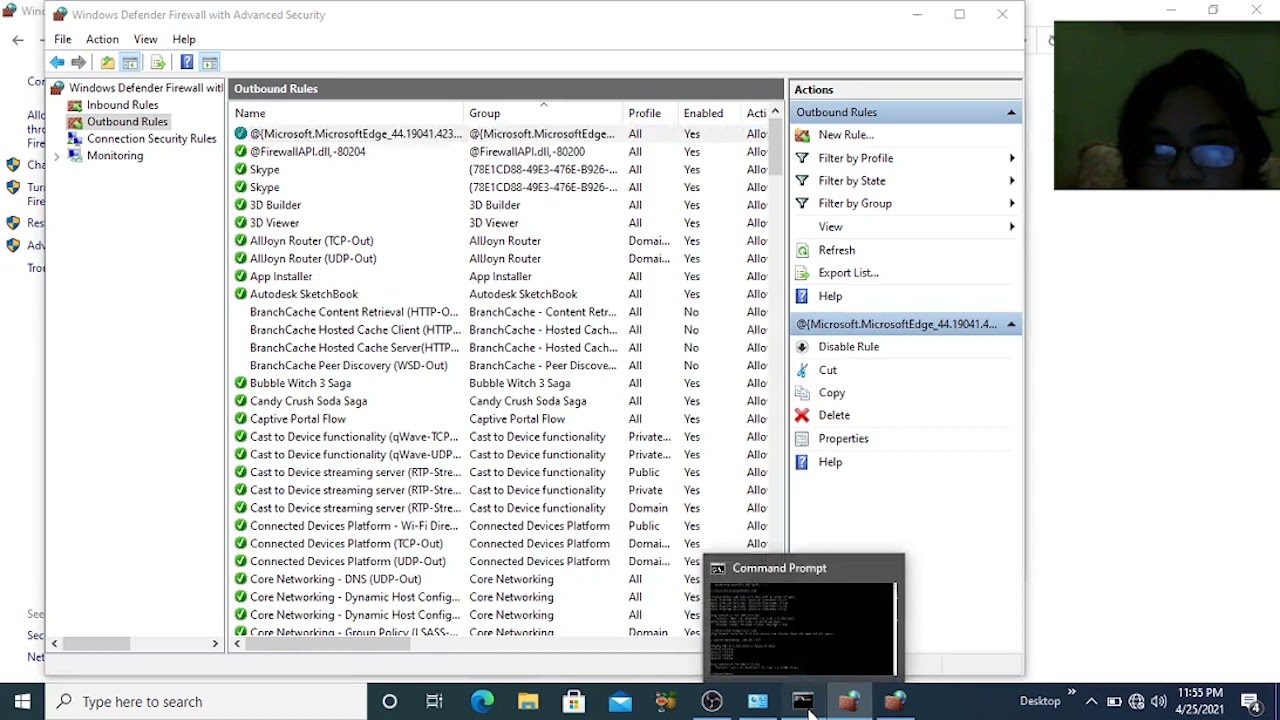Open the Help menu
This screenshot has width=1280, height=720.
(184, 39)
